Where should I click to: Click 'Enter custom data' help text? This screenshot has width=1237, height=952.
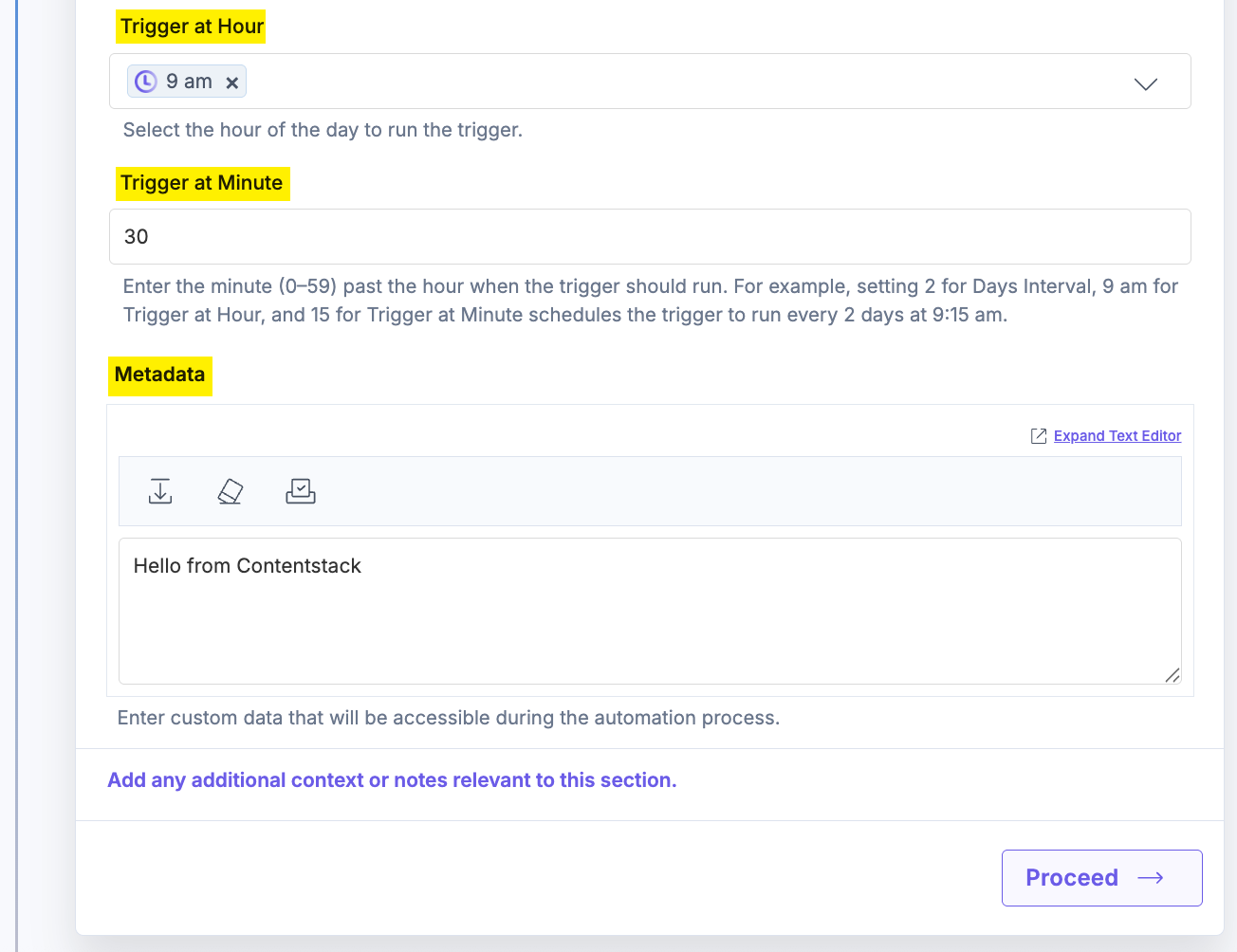point(449,718)
